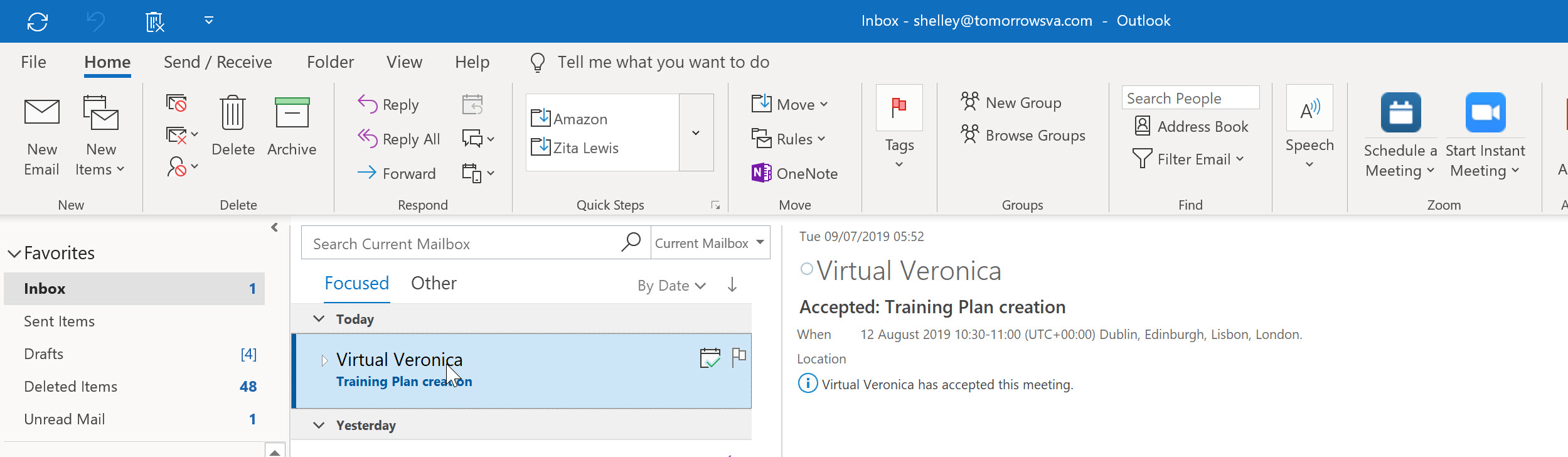Click Schedule a Meeting Zoom icon
This screenshot has height=457, width=1568.
pos(1400,112)
